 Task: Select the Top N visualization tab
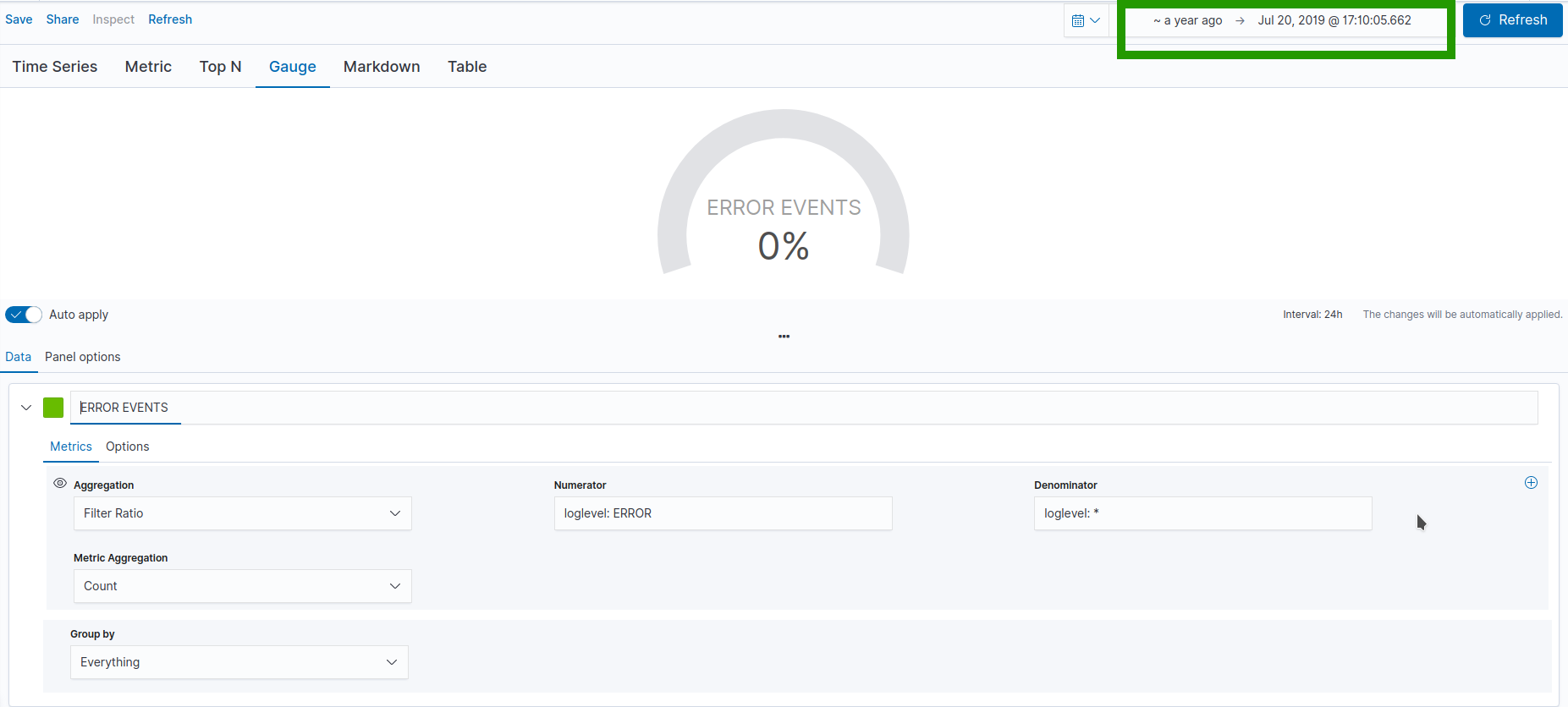[x=221, y=67]
